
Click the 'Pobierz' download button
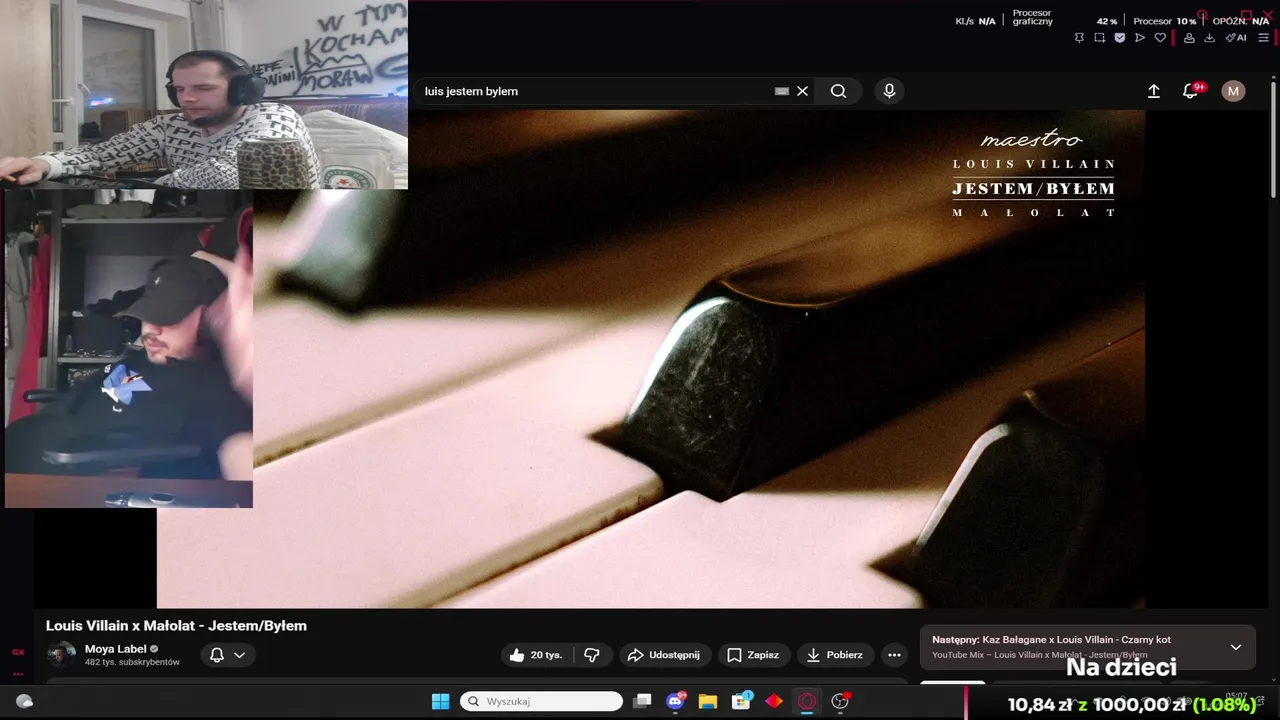835,655
